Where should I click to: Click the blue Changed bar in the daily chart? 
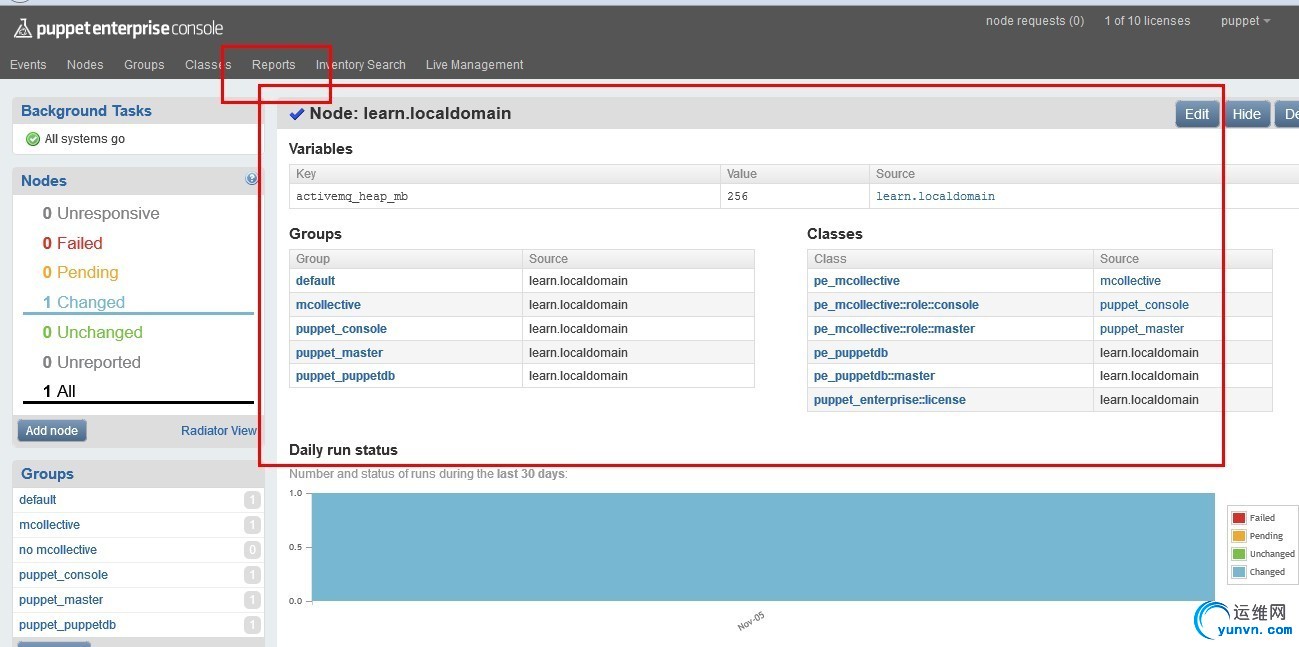[763, 547]
